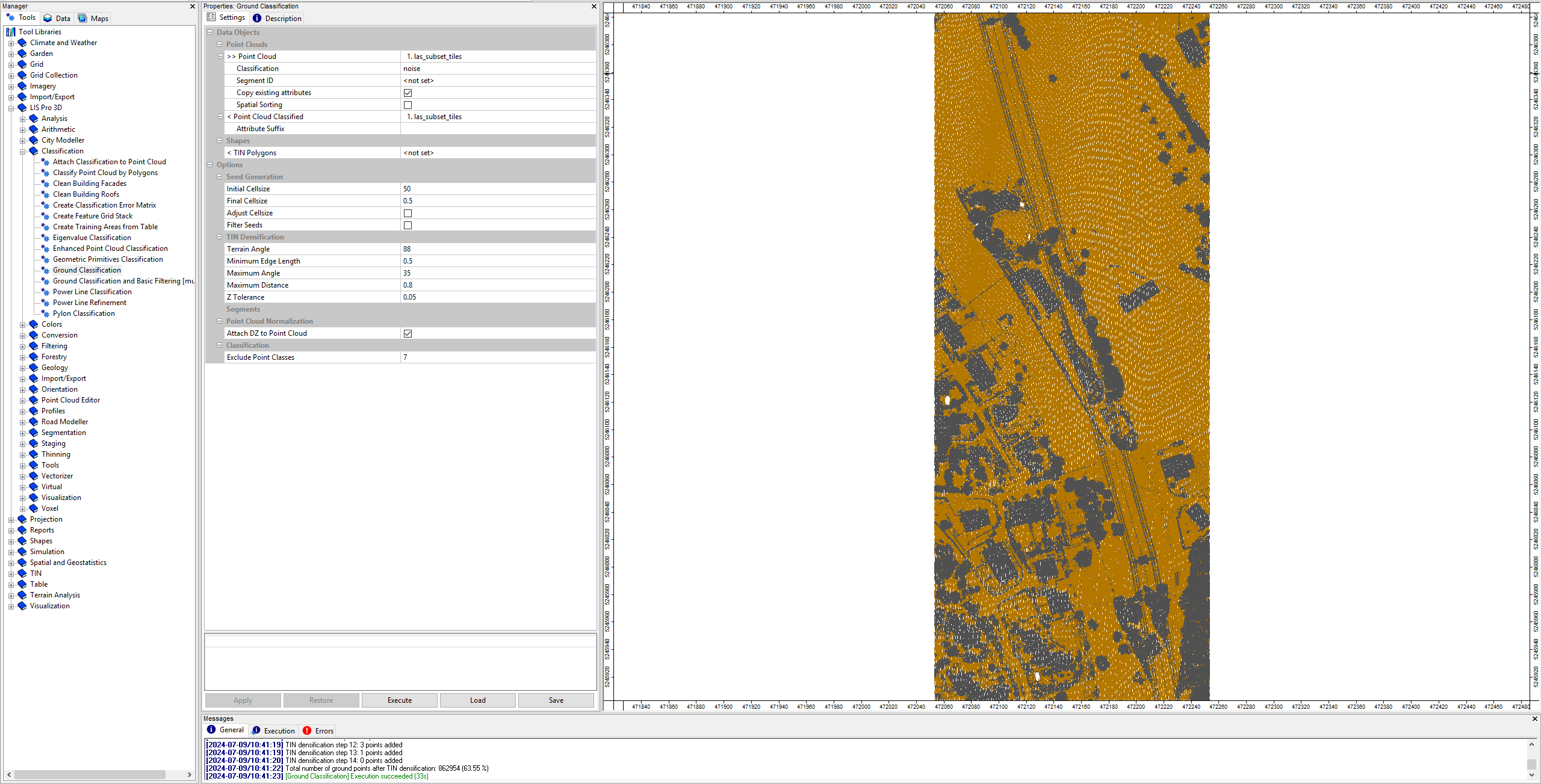Collapse the Classification tree node

[x=22, y=151]
